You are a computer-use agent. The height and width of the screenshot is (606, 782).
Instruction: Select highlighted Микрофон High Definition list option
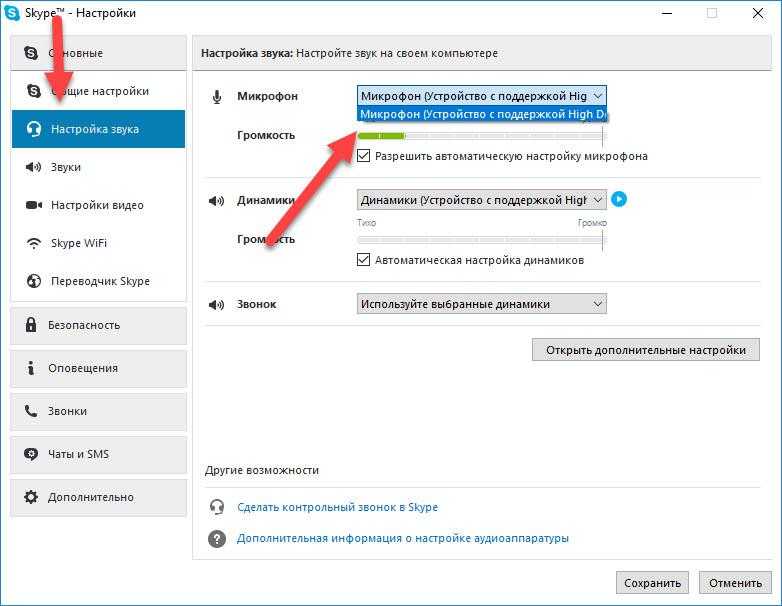pos(482,114)
